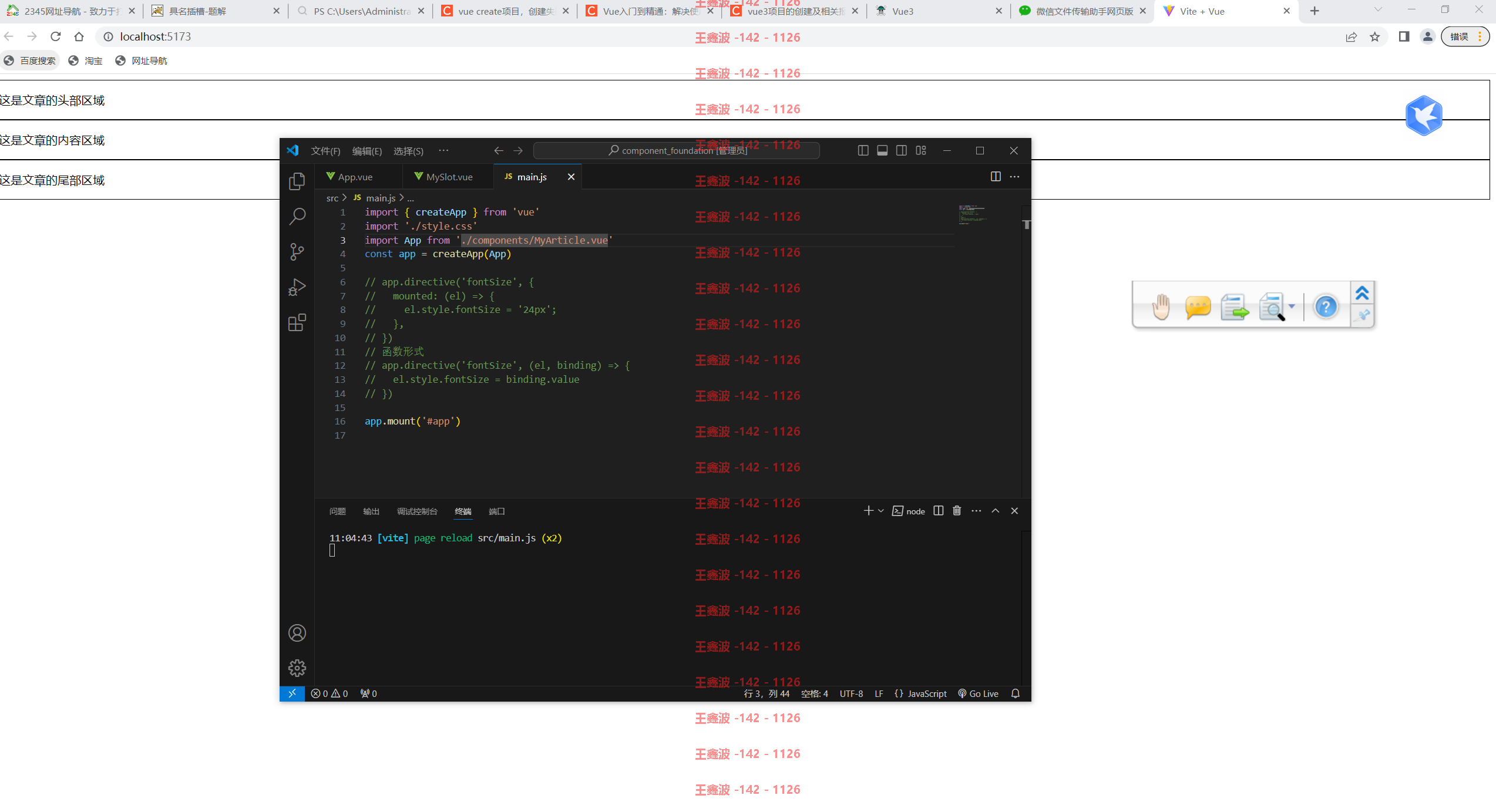Click Go Live in the status bar
Image resolution: width=1496 pixels, height=812 pixels.
[979, 693]
